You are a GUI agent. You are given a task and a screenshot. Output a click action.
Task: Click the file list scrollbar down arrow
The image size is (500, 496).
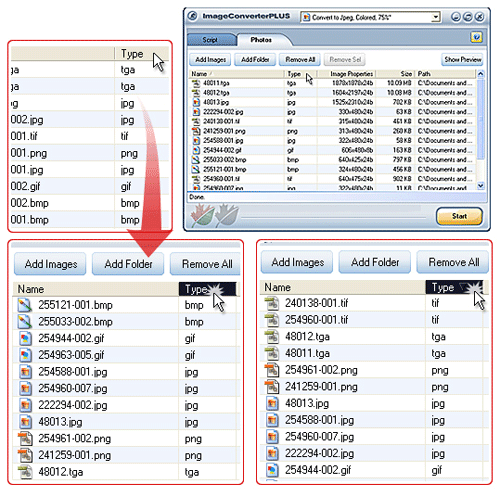(x=480, y=186)
